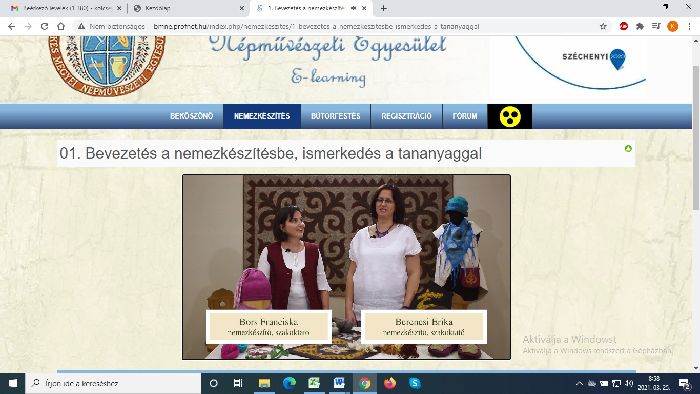Open the Chrome profile avatar icon
The height and width of the screenshot is (394, 700).
(672, 26)
